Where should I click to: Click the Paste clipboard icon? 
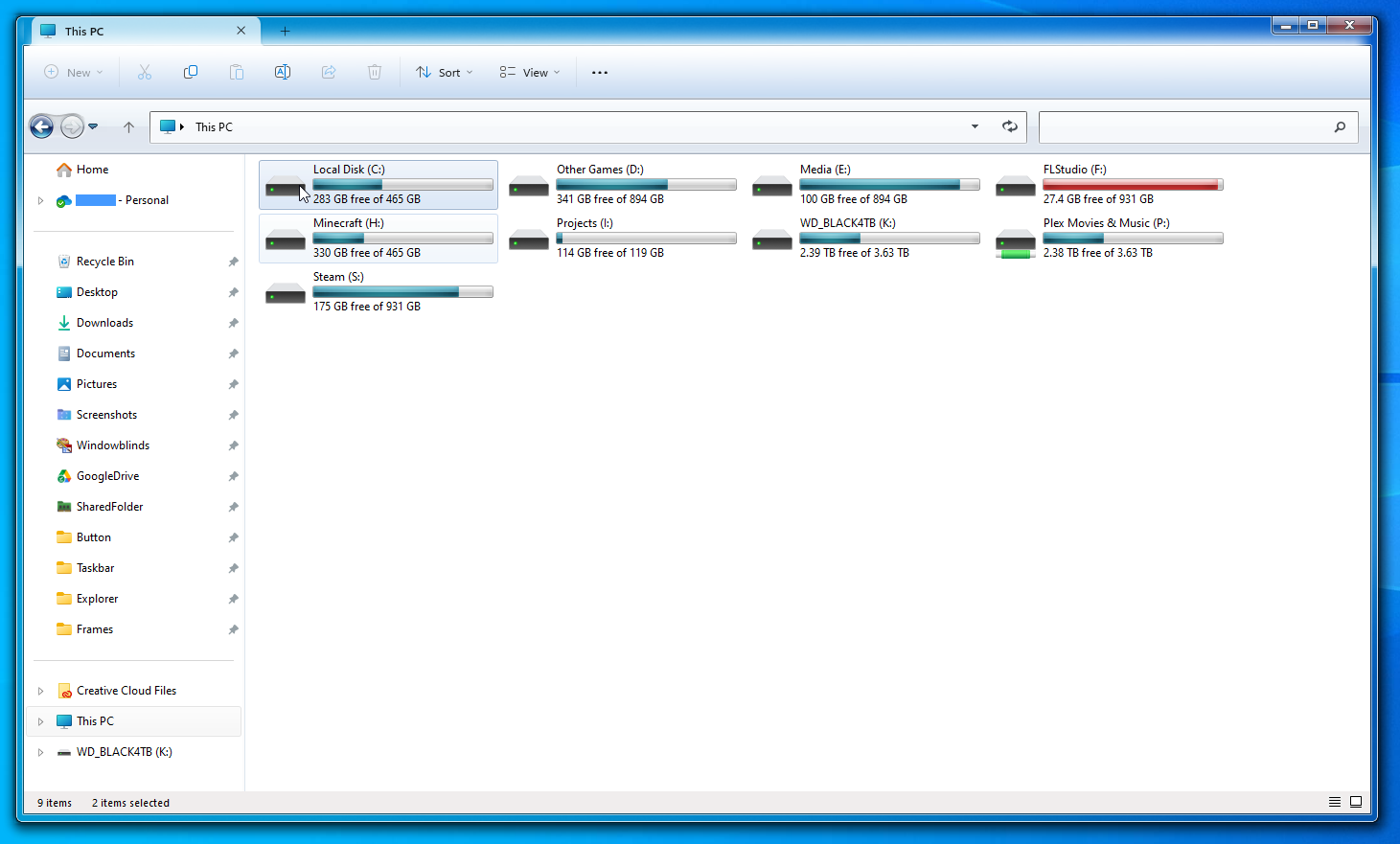(x=237, y=72)
